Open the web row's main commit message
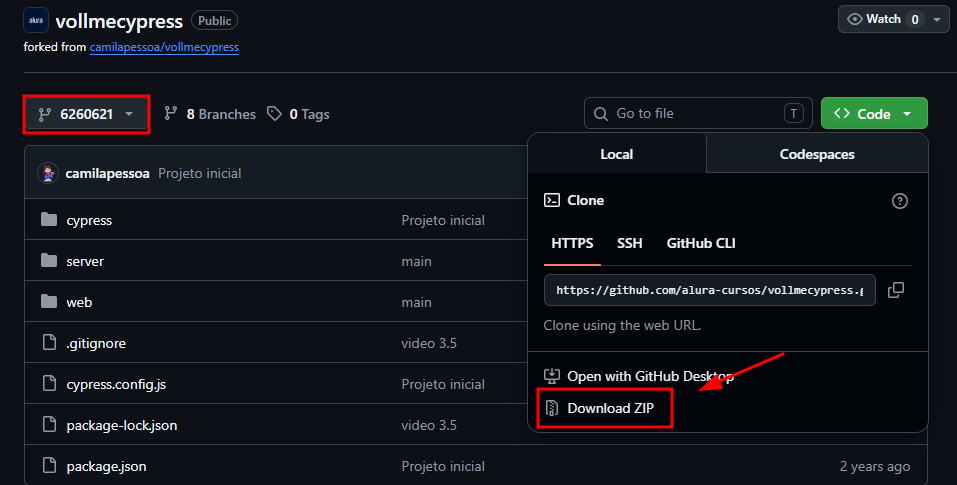This screenshot has width=957, height=485. 416,302
